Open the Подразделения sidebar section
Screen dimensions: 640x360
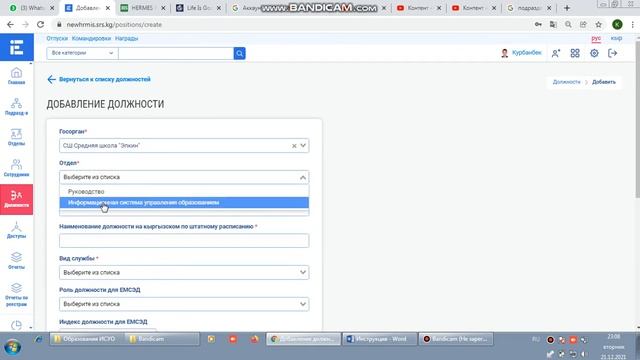click(16, 107)
